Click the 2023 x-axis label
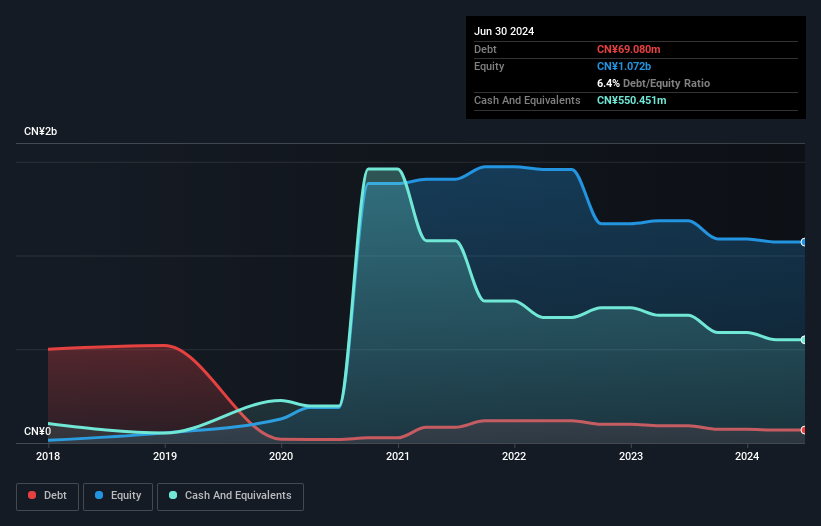This screenshot has height=526, width=821. pos(631,456)
